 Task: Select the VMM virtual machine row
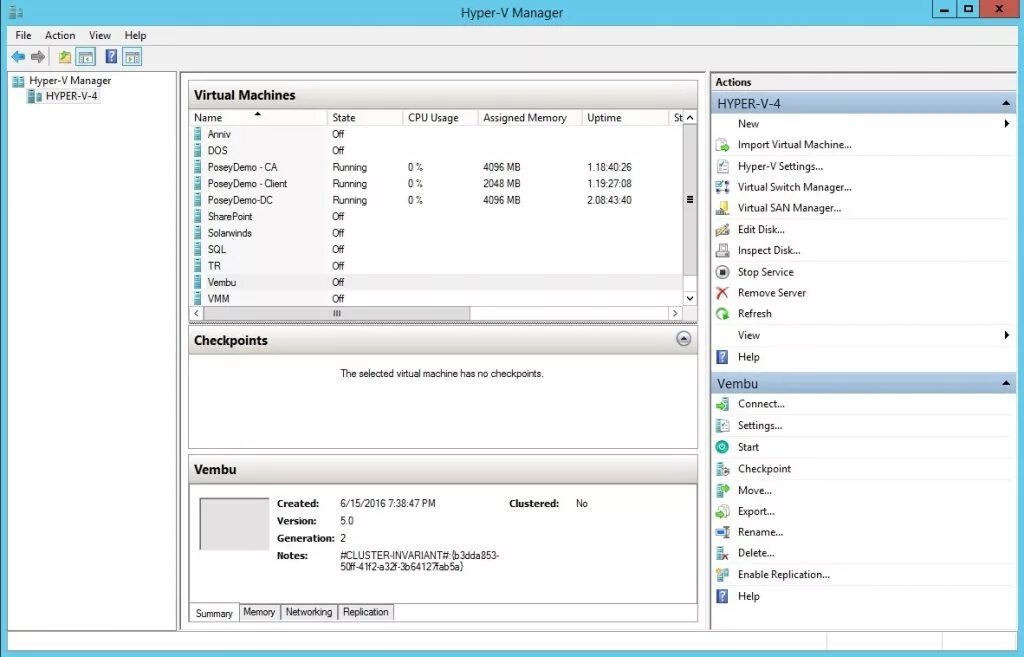437,298
